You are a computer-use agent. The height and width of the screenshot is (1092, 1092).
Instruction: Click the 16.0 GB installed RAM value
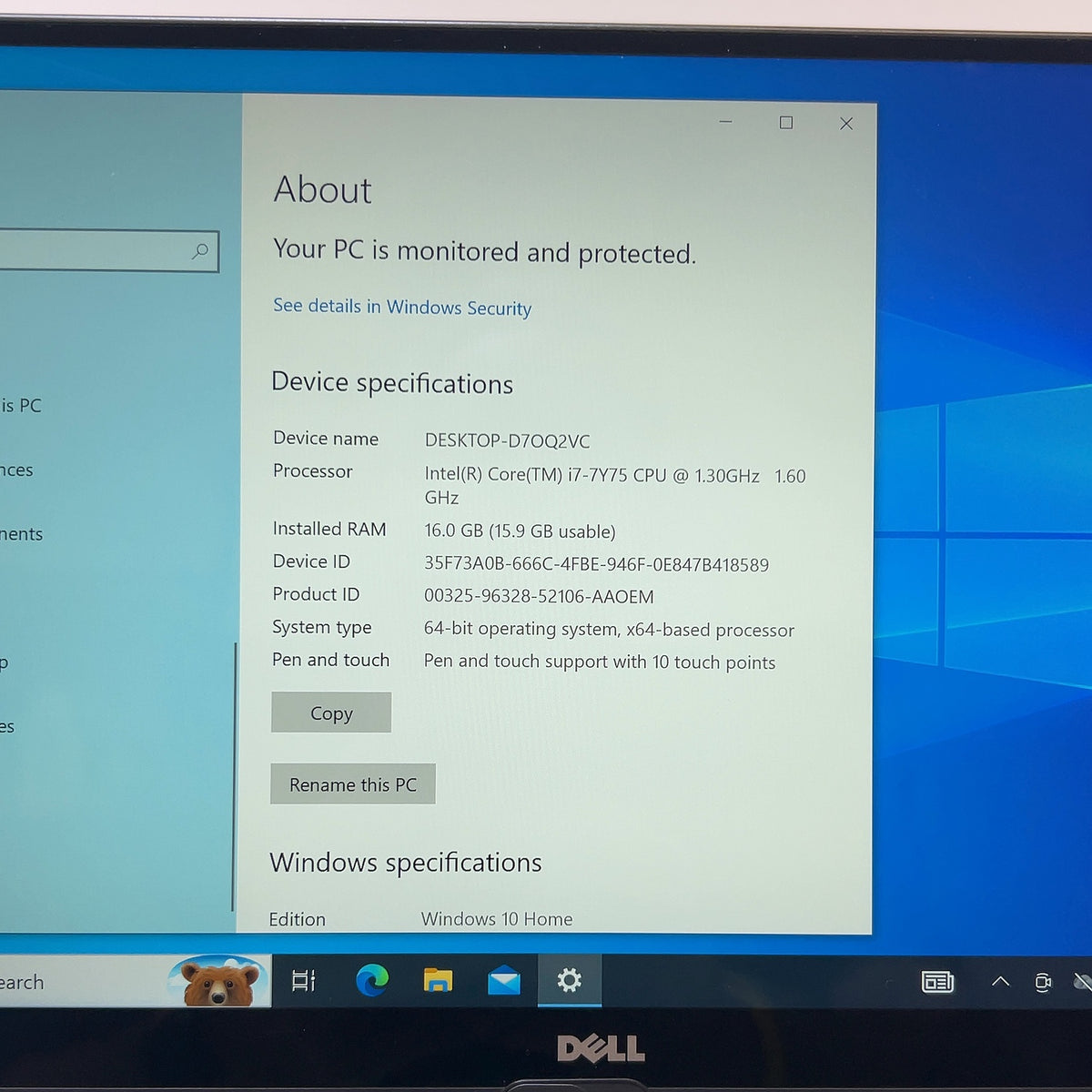click(520, 531)
